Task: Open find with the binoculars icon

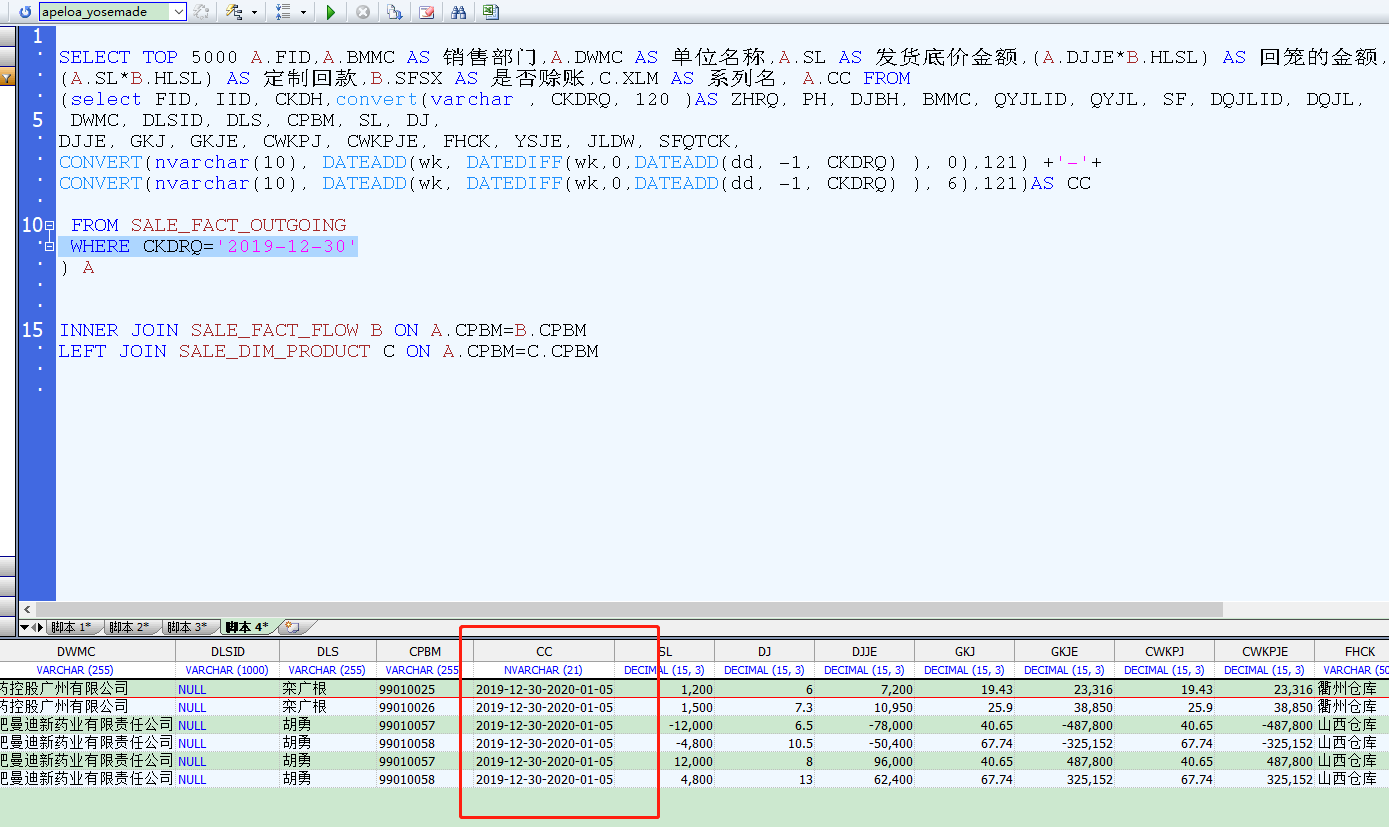Action: (x=459, y=12)
